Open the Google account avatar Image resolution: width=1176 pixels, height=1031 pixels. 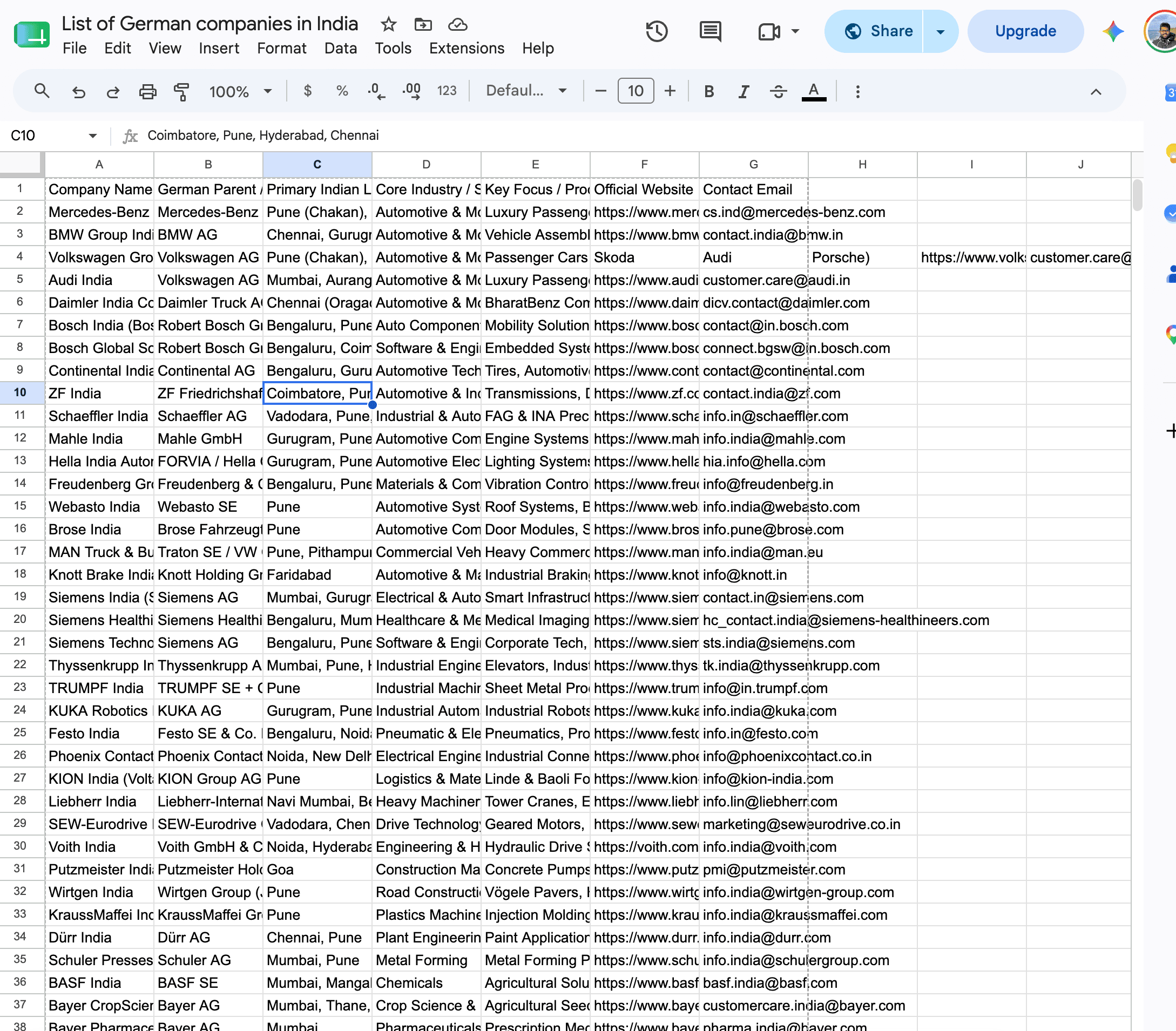point(1161,31)
